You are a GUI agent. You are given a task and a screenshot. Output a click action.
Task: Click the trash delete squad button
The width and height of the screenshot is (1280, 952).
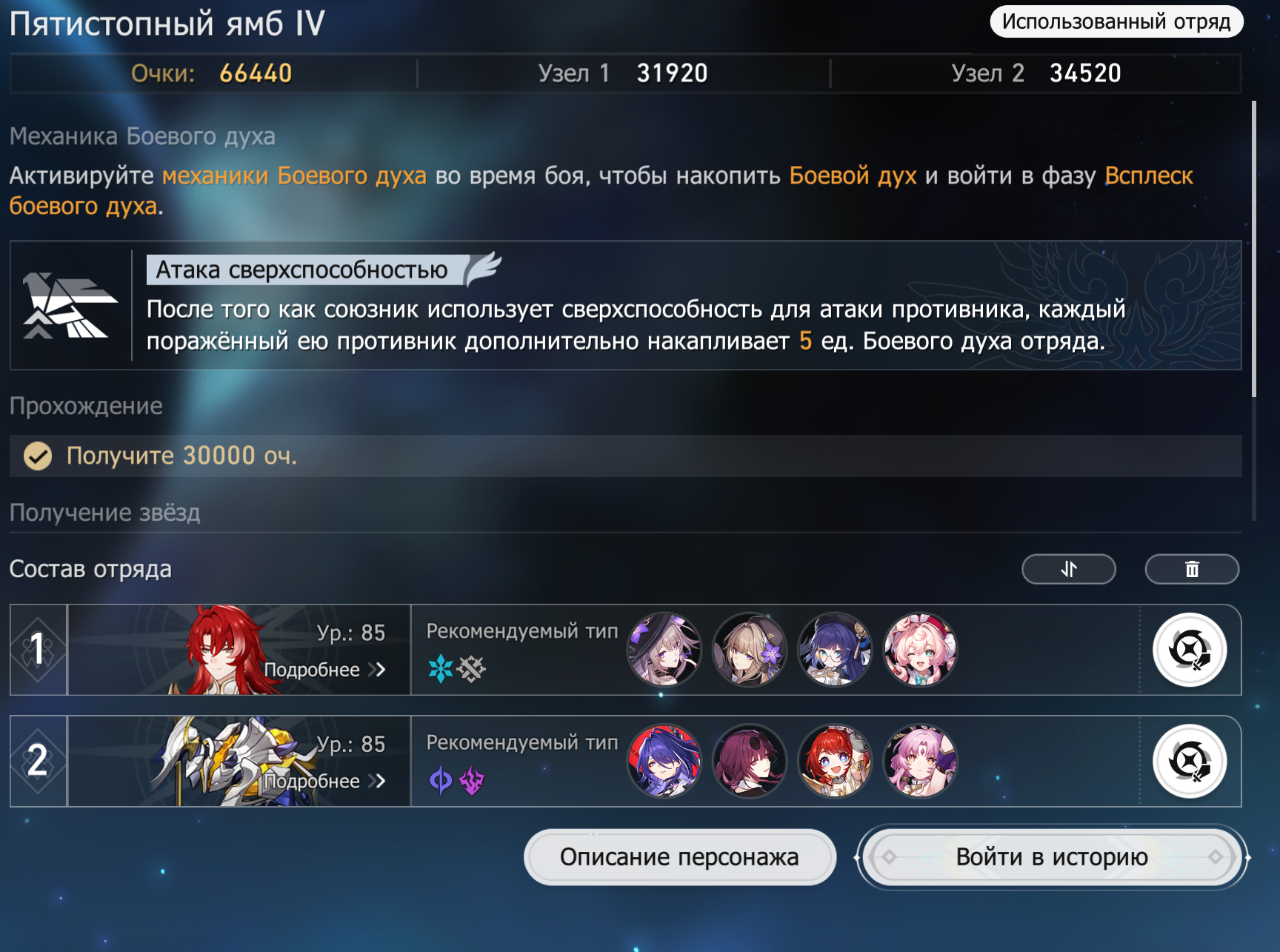1191,569
